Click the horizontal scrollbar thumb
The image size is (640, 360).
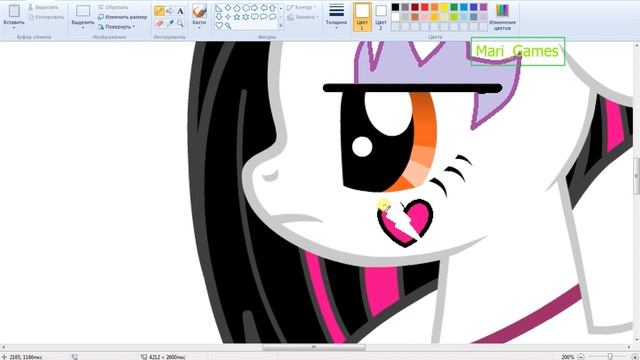pyautogui.click(x=313, y=347)
